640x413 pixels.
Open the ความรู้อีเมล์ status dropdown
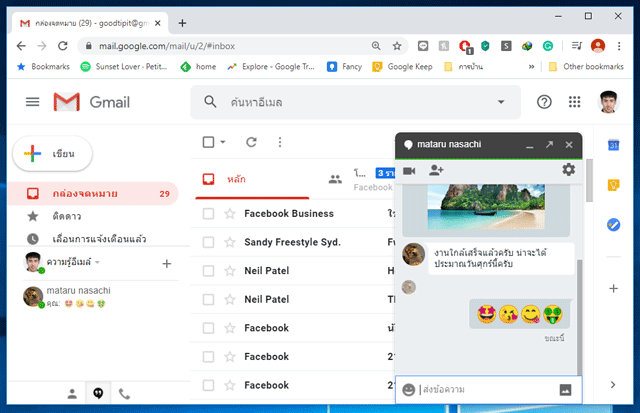tap(97, 262)
